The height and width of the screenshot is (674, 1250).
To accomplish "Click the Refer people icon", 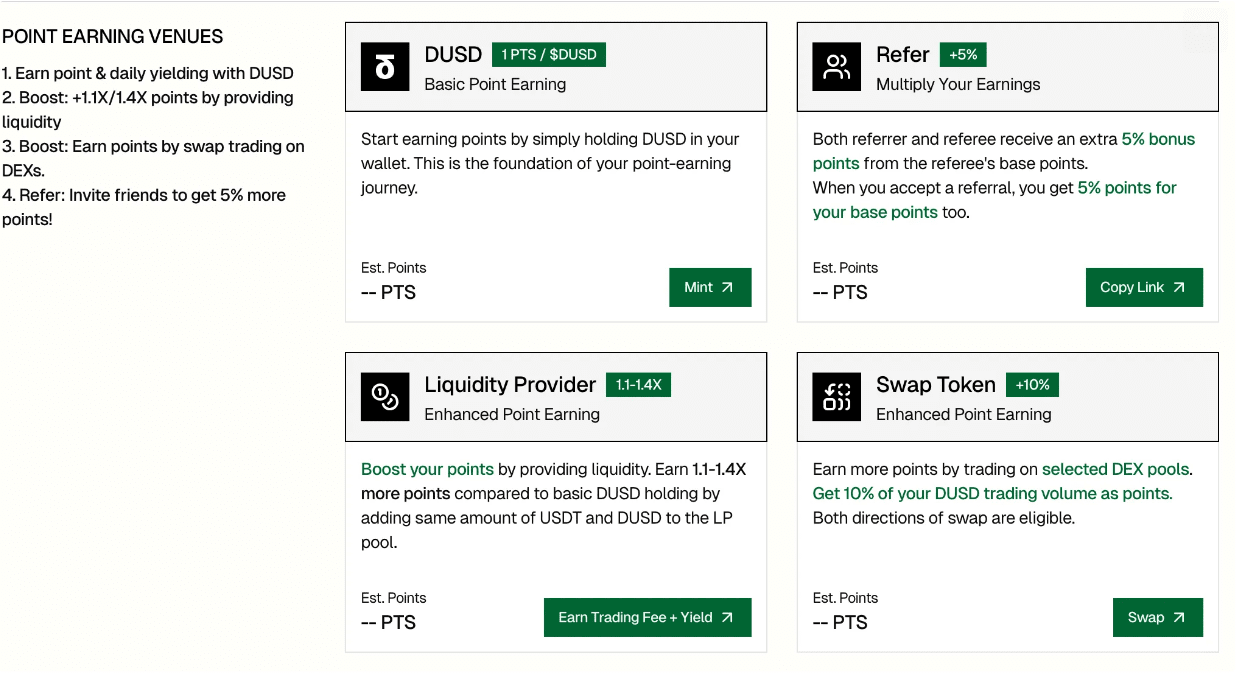I will [x=837, y=67].
